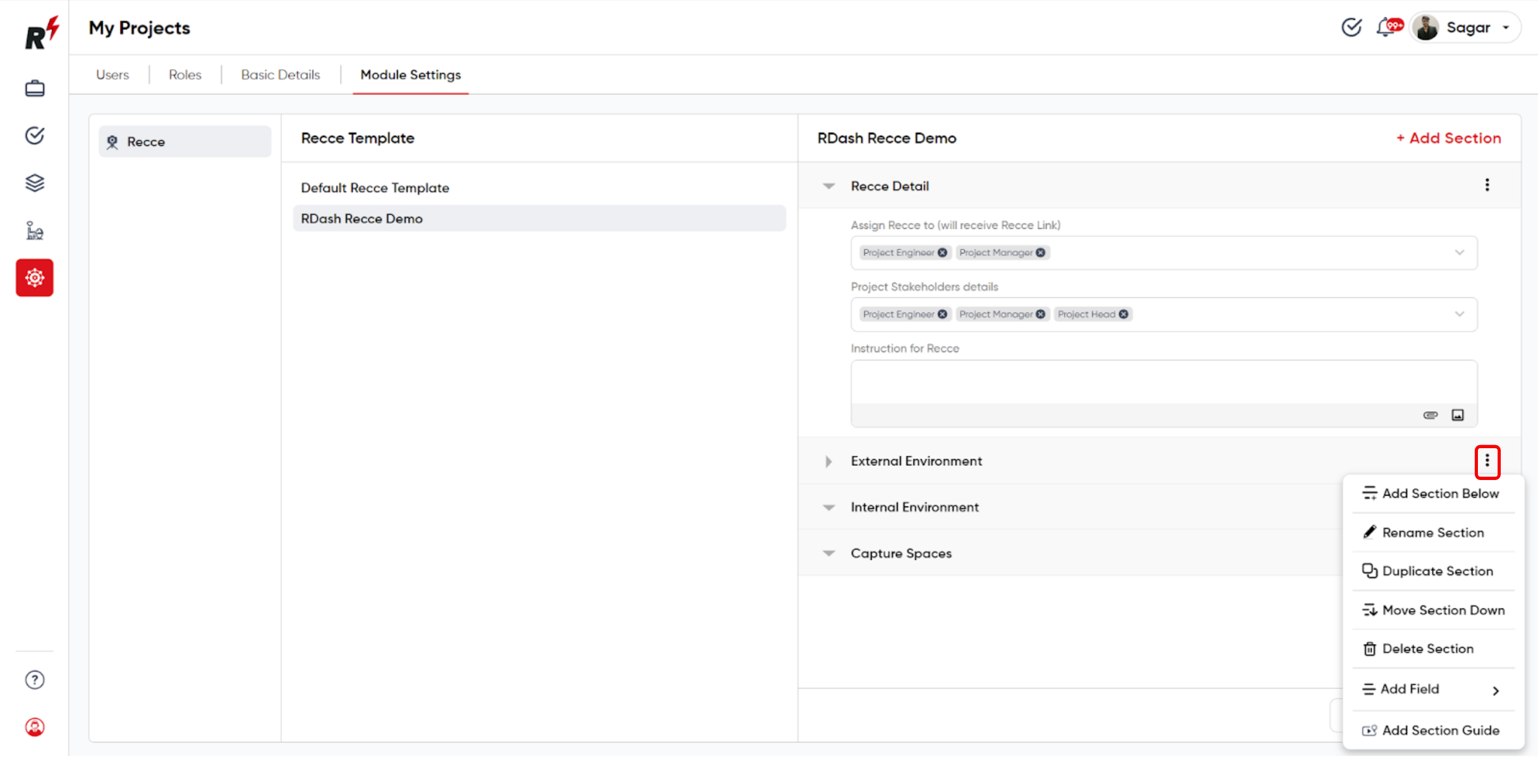Click the user/account sidebar icon bottom-left
Viewport: 1538px width, 784px height.
pyautogui.click(x=34, y=727)
